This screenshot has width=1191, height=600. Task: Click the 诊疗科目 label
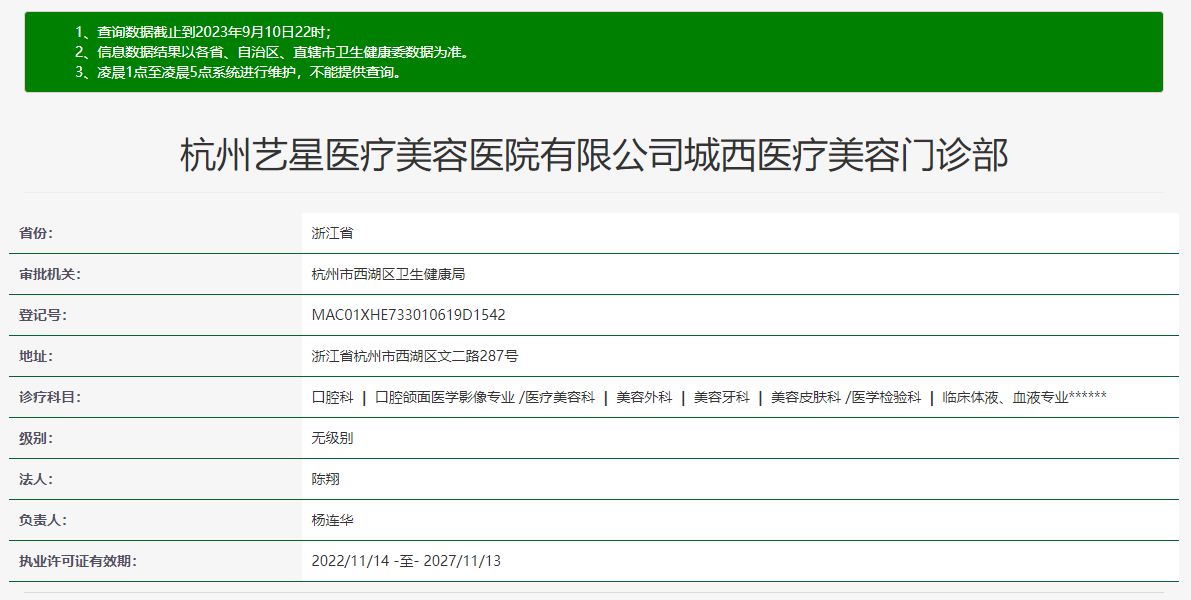49,397
